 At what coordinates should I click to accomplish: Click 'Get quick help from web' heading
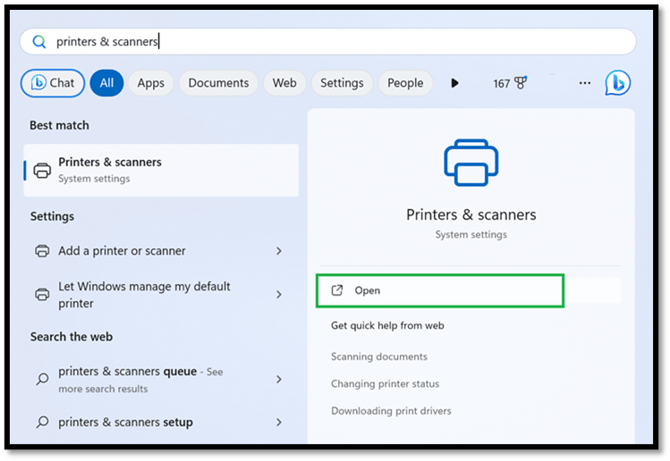388,326
